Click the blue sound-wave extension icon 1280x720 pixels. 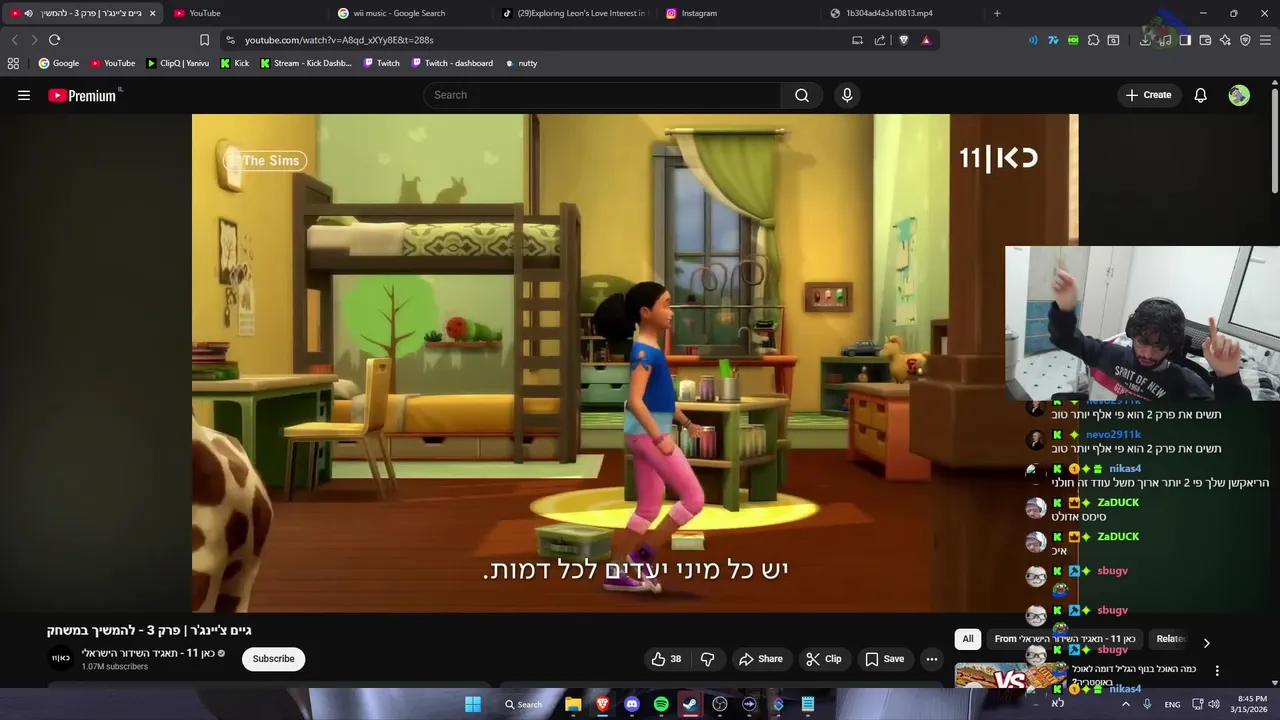coord(1033,40)
